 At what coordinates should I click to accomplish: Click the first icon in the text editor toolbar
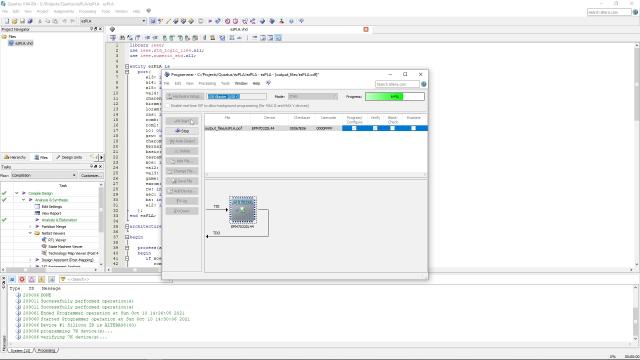(x=113, y=38)
